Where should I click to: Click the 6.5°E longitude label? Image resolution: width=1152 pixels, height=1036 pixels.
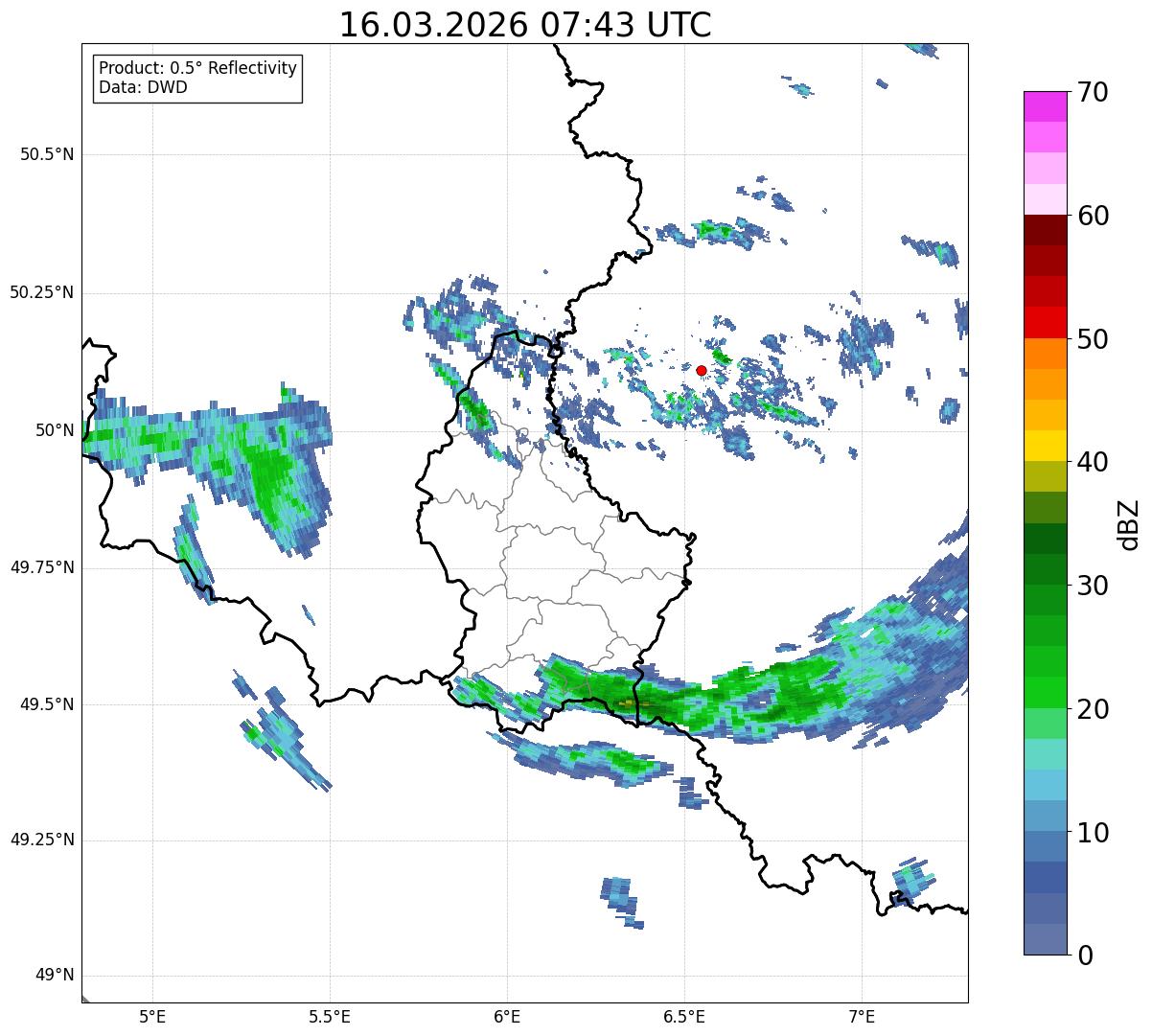[x=684, y=1016]
